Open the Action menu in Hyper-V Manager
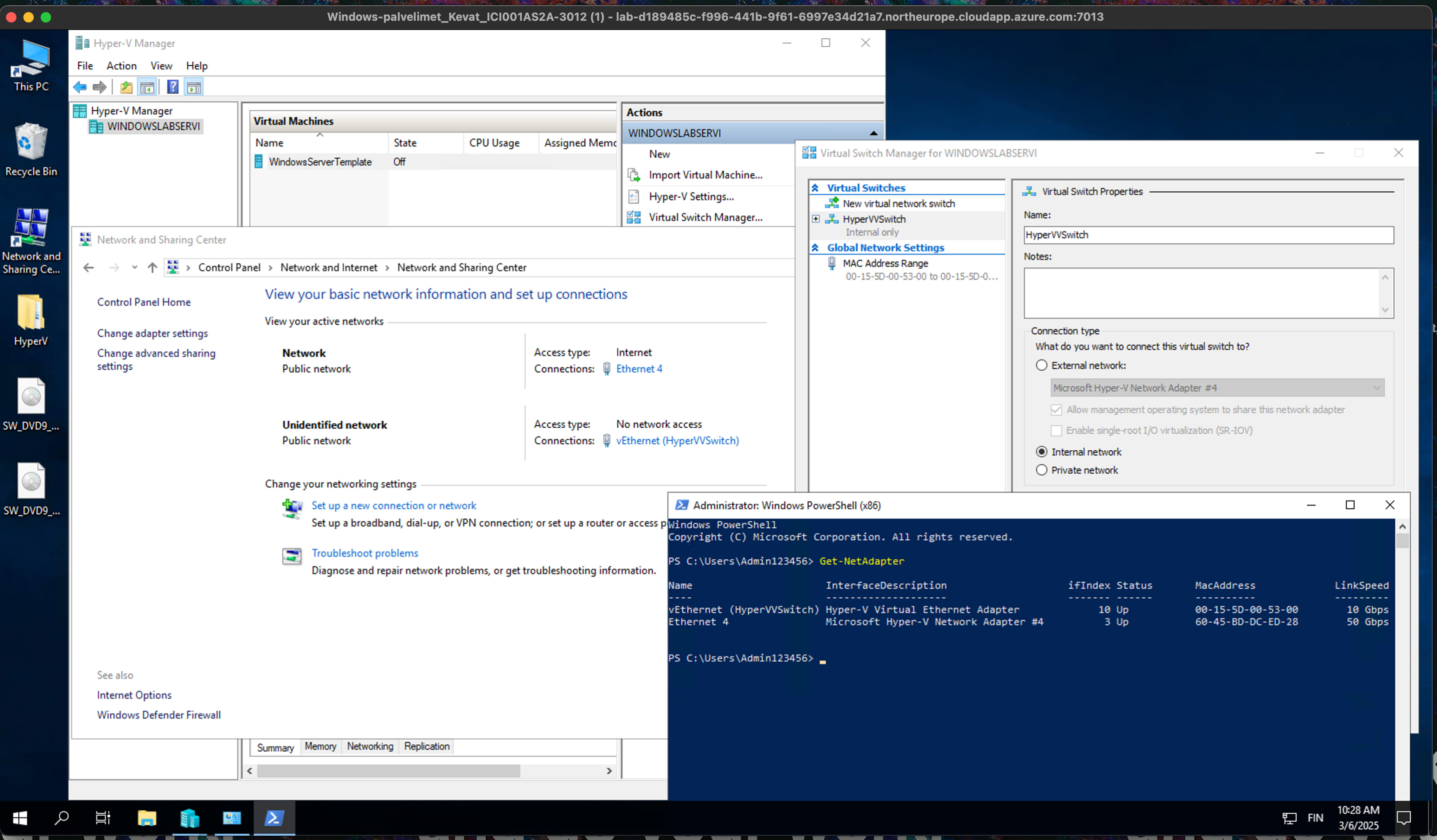 click(121, 66)
